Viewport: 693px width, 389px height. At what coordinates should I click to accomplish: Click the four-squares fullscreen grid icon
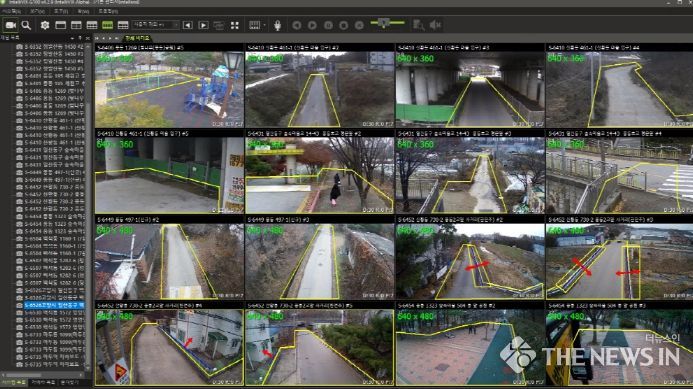click(x=235, y=25)
